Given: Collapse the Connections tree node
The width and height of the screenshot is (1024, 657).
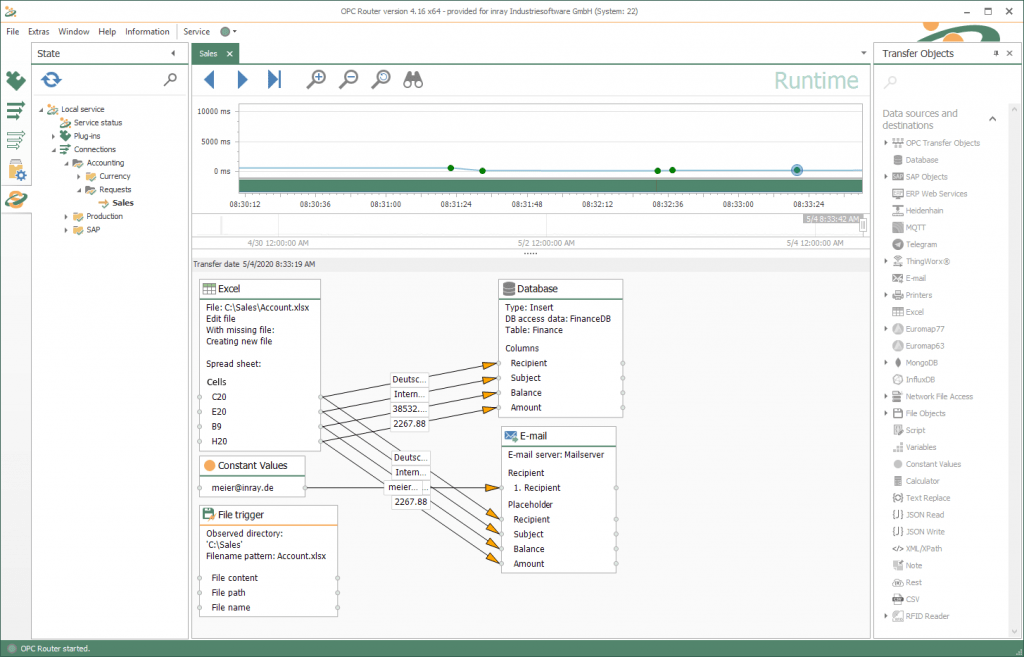Looking at the screenshot, I should (x=54, y=150).
